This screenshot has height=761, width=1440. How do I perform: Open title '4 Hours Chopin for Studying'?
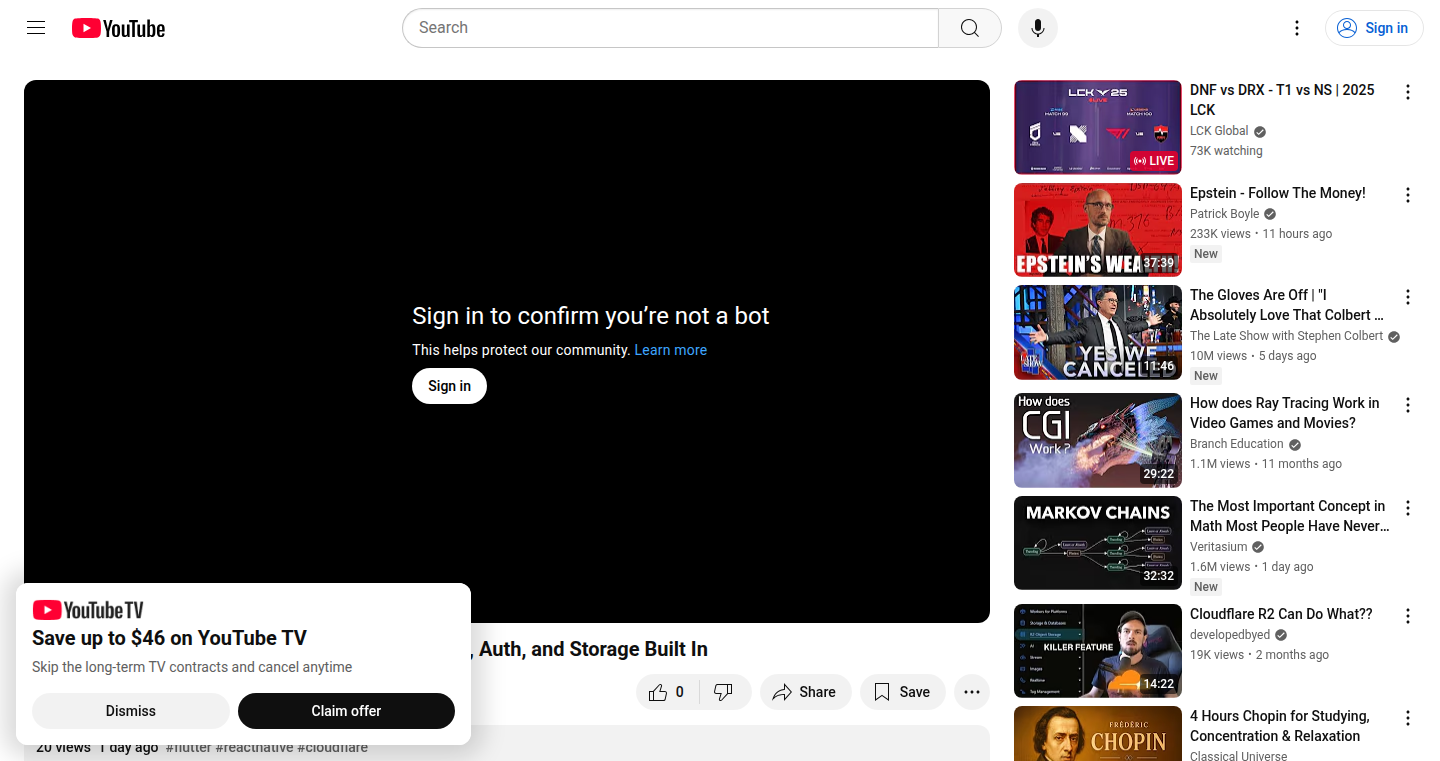click(x=1280, y=726)
